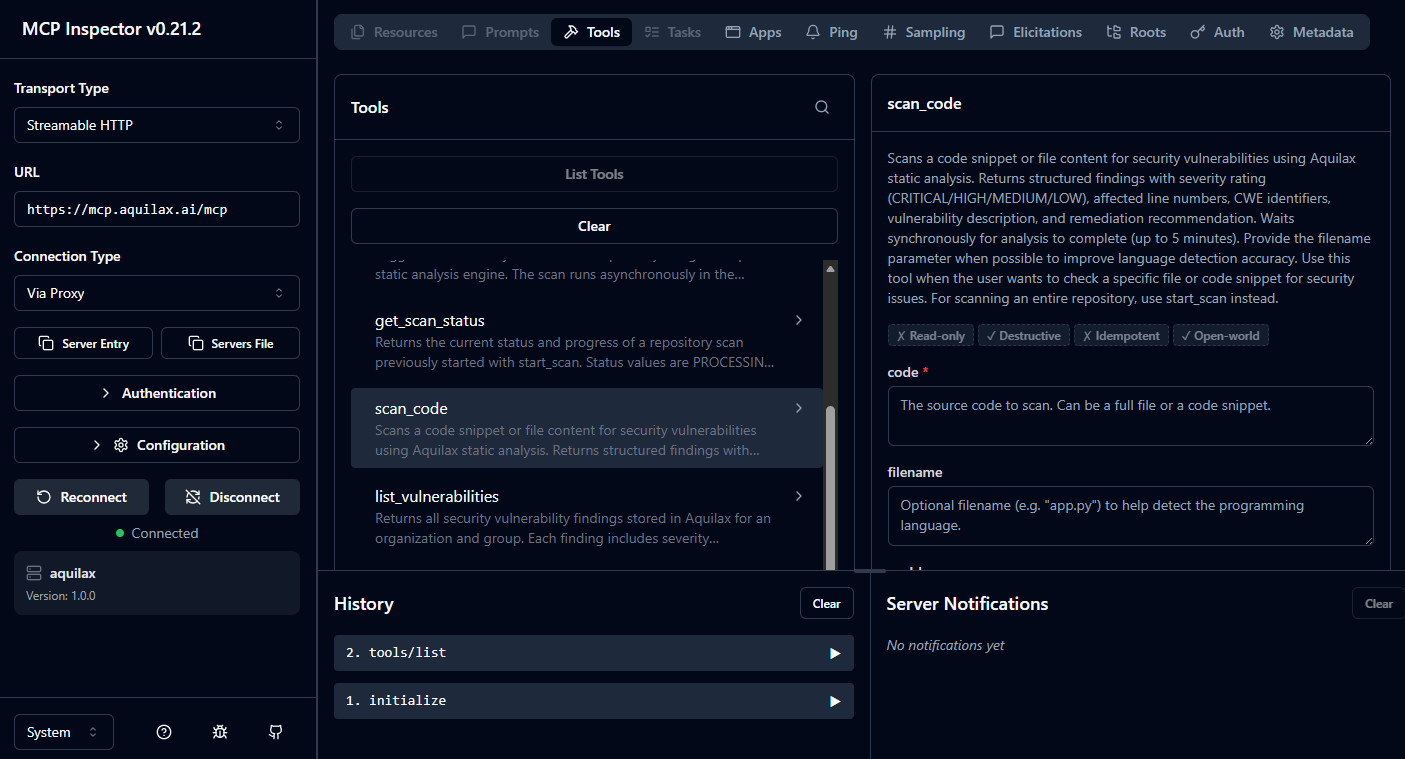
Task: Click the No notifications yet text
Action: point(945,645)
